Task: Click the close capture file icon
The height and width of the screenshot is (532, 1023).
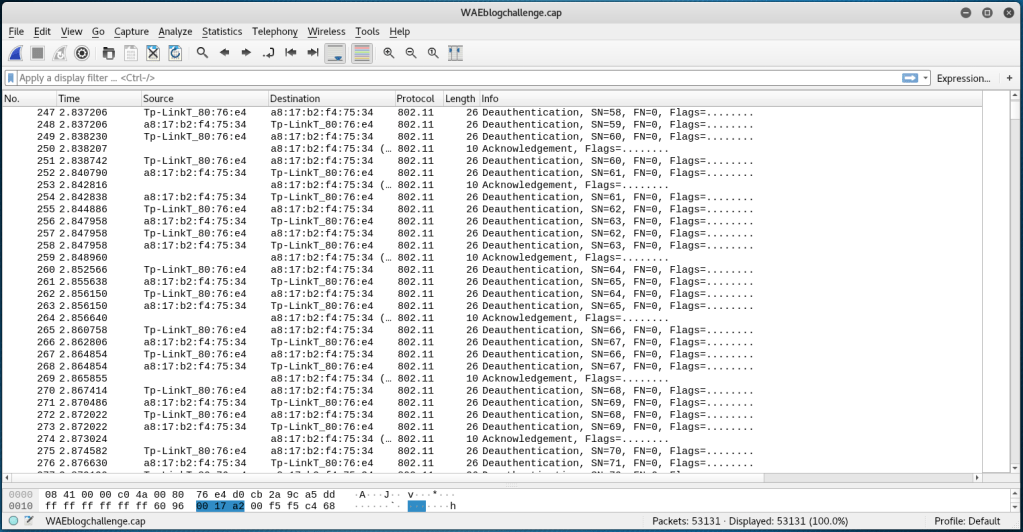Action: point(153,52)
